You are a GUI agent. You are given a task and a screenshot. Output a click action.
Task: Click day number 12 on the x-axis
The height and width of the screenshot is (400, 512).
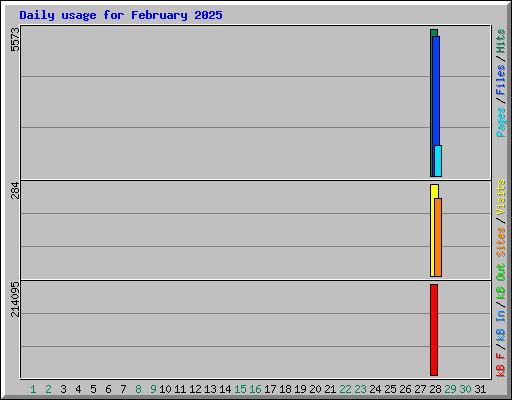(195, 389)
